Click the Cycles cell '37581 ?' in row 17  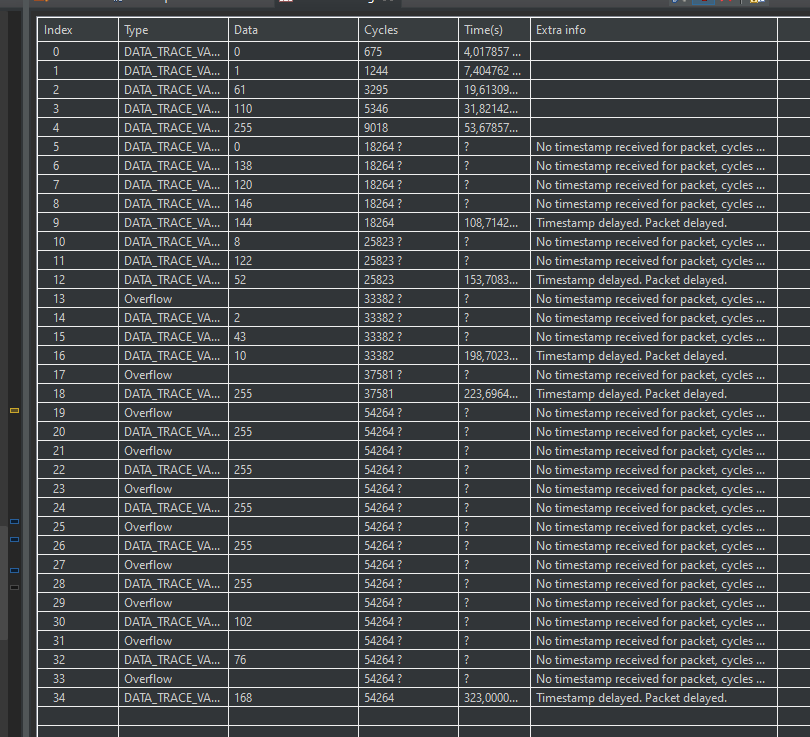408,375
